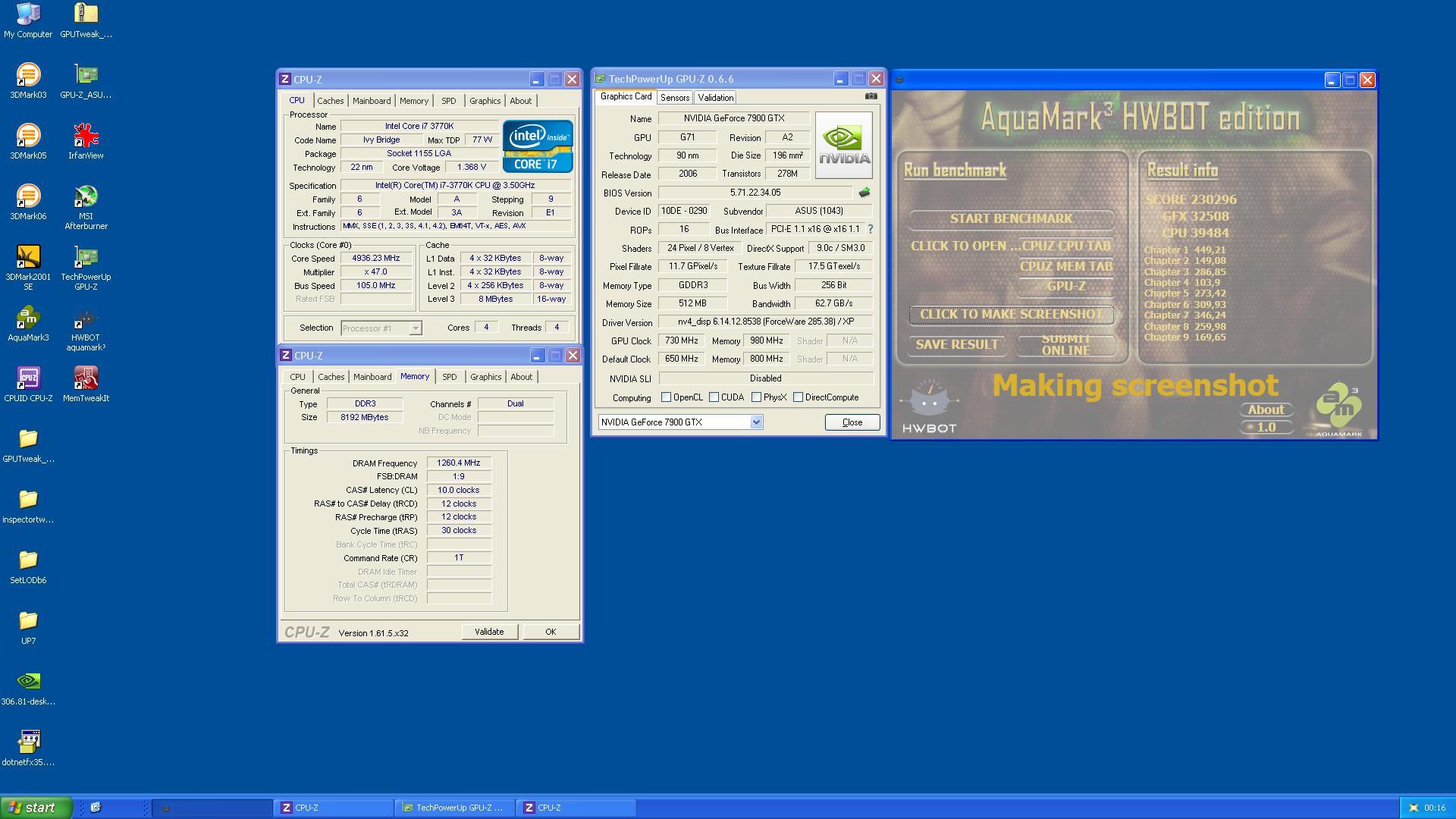The height and width of the screenshot is (819, 1456).
Task: Click the DRAM Frequency value field
Action: click(x=459, y=463)
